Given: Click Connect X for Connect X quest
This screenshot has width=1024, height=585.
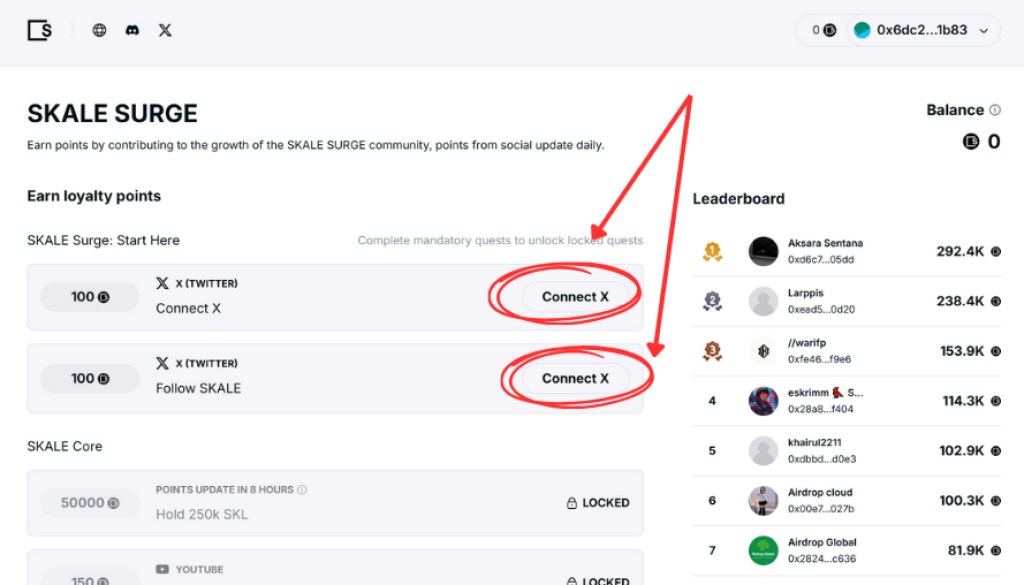Looking at the screenshot, I should 575,297.
